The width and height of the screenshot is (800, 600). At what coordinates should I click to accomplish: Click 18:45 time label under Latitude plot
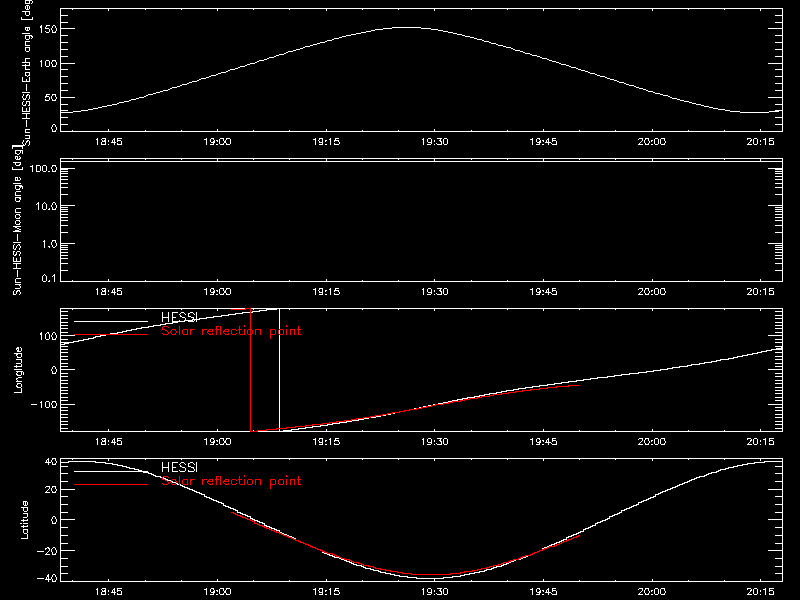[109, 592]
